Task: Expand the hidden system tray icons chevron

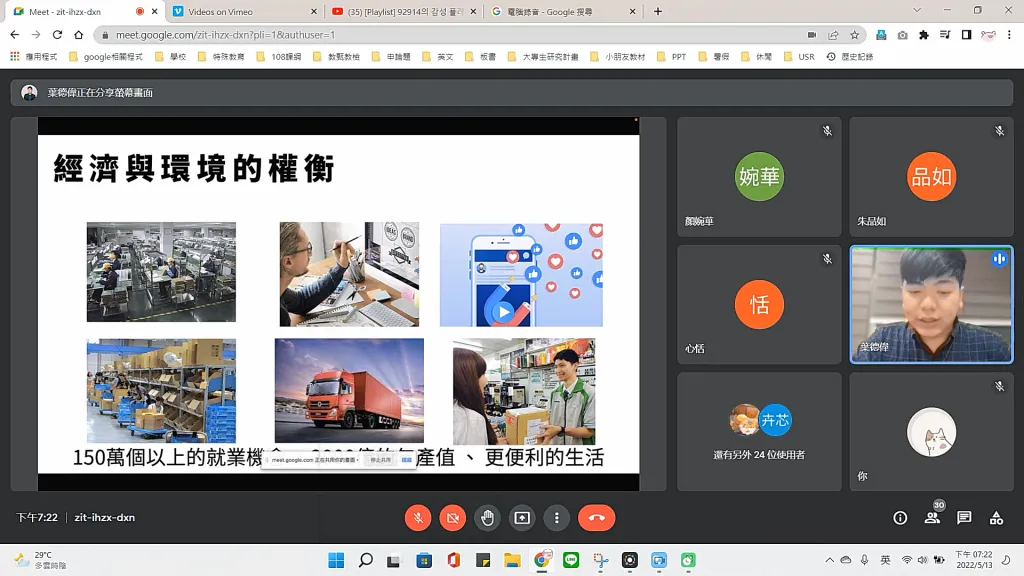Action: coord(829,560)
